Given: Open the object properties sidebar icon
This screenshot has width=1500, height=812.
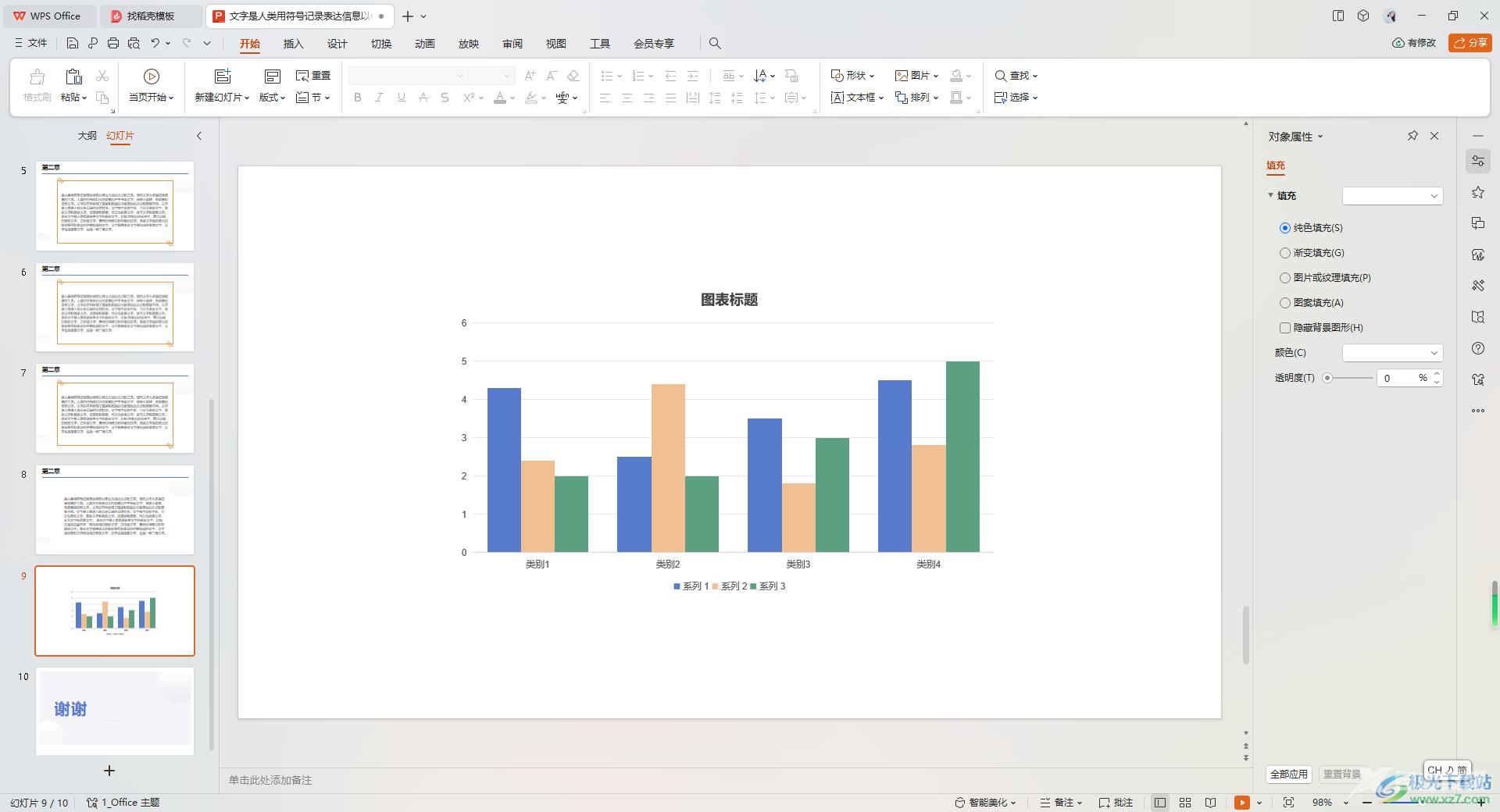Looking at the screenshot, I should pos(1477,161).
